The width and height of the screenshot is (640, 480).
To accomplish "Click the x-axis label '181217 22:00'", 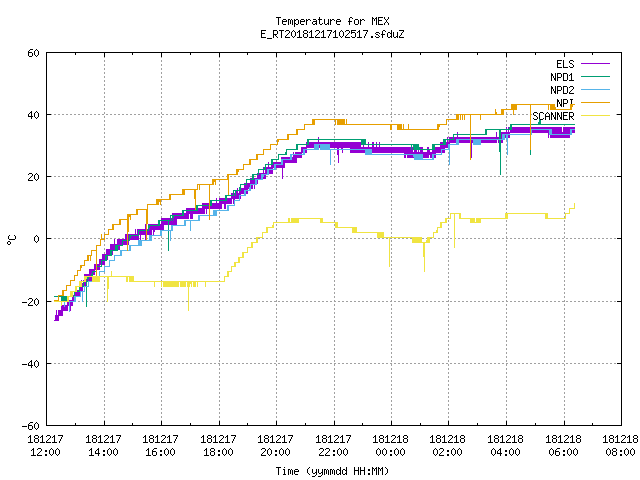I will coord(333,446).
